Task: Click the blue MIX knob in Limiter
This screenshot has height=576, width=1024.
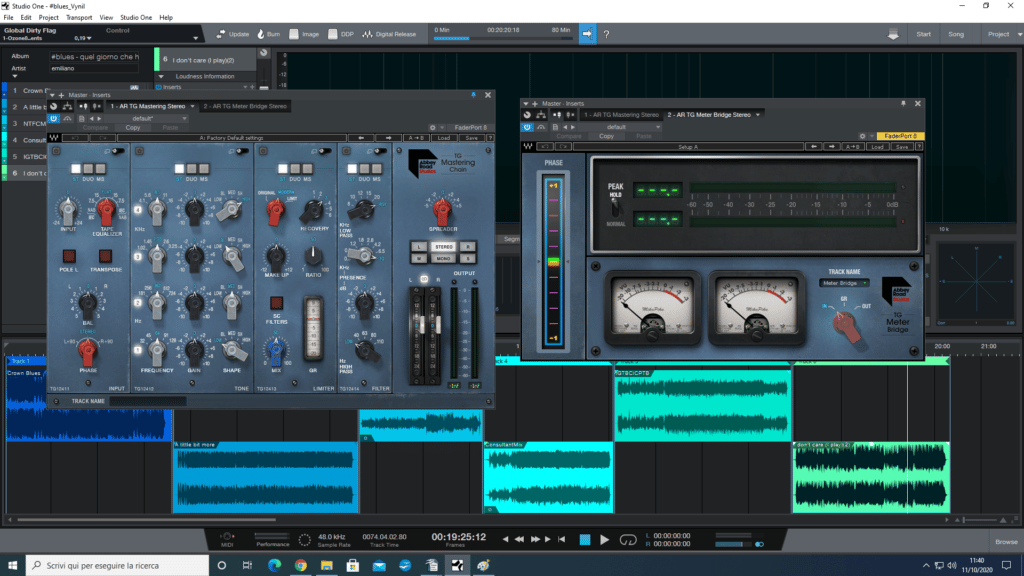Action: point(276,350)
